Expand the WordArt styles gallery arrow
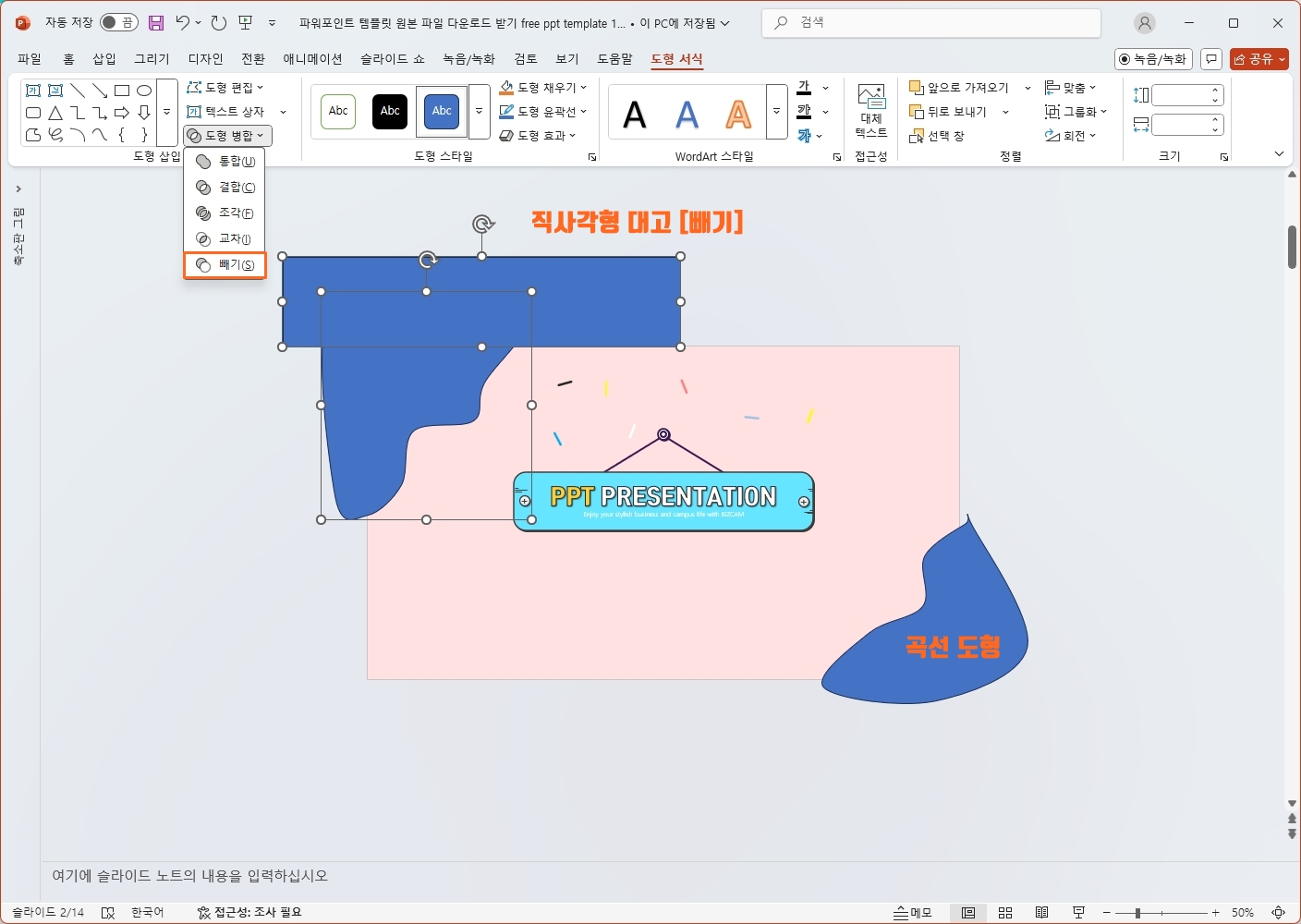The width and height of the screenshot is (1301, 924). (776, 111)
